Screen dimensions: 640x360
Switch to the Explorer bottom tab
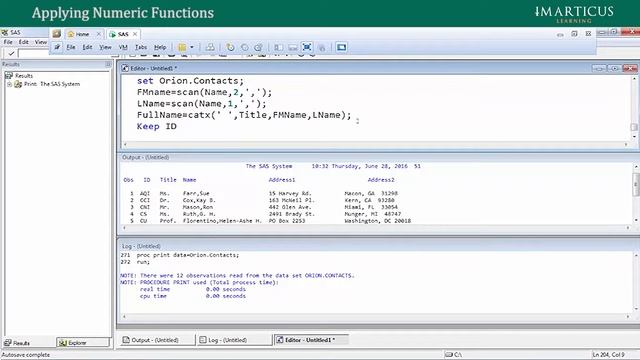point(83,342)
